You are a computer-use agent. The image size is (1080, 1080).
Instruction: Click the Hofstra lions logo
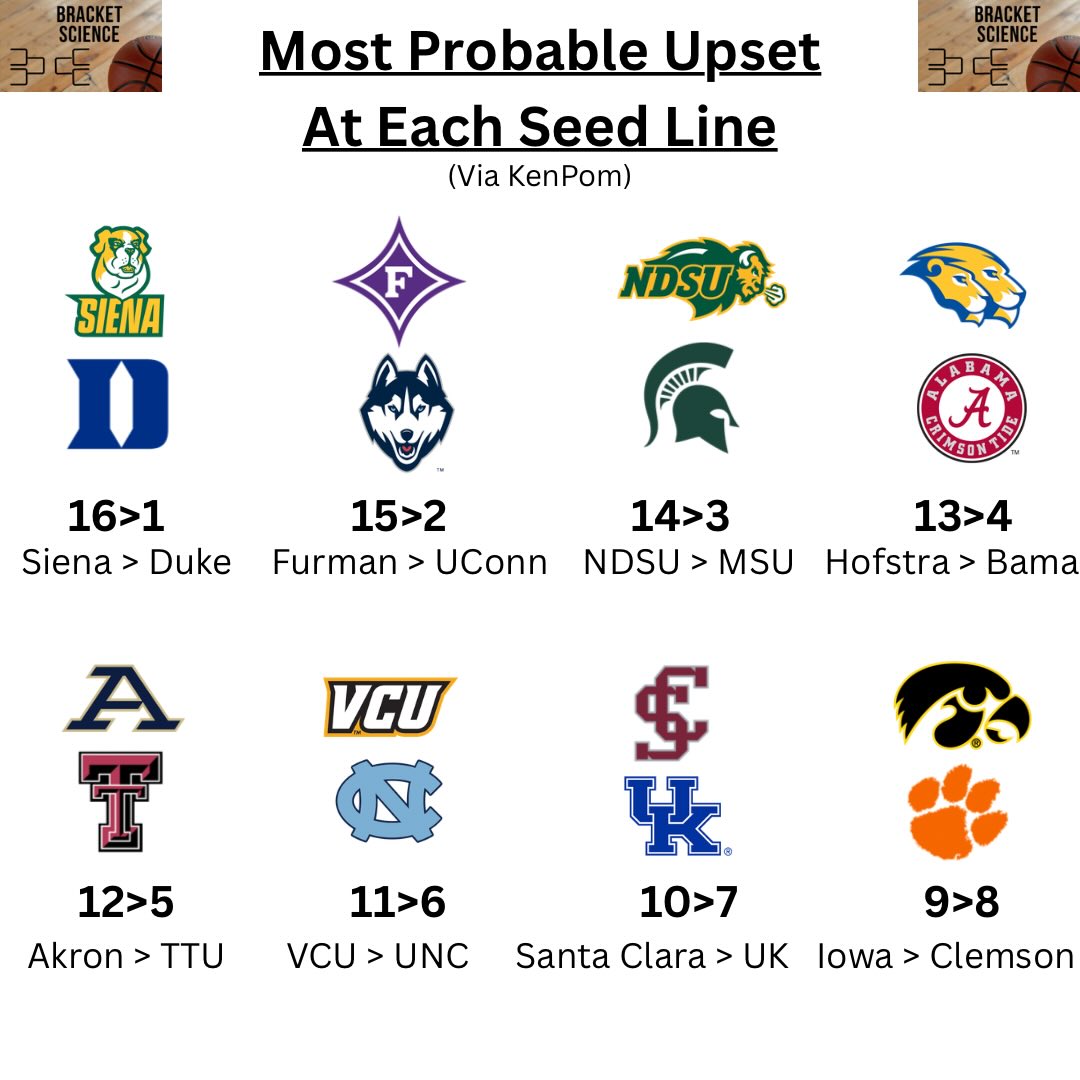(x=963, y=284)
